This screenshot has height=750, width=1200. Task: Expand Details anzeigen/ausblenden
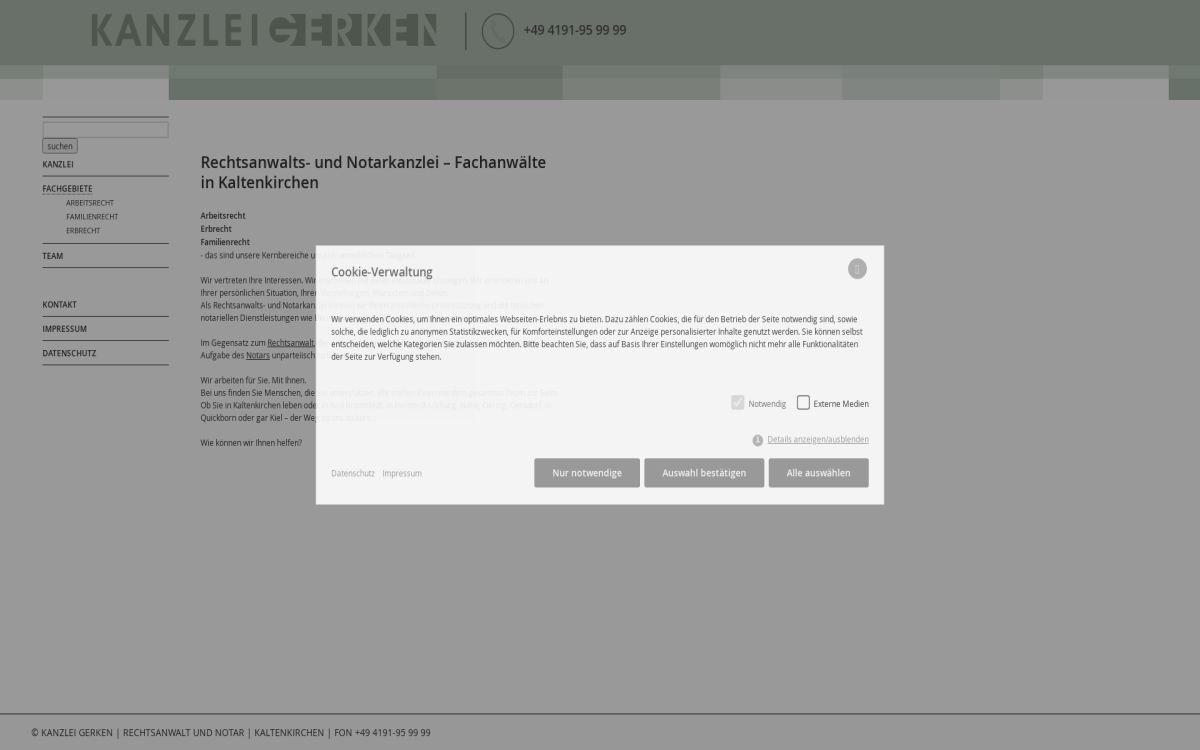pyautogui.click(x=817, y=439)
